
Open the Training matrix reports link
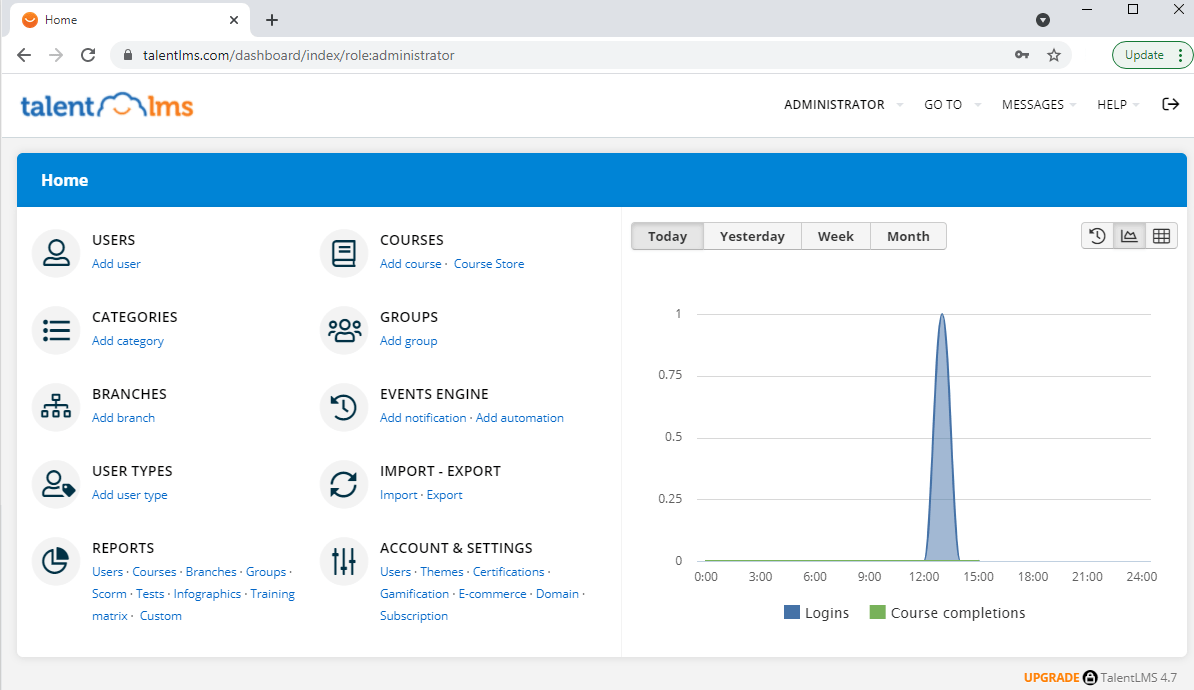[193, 605]
